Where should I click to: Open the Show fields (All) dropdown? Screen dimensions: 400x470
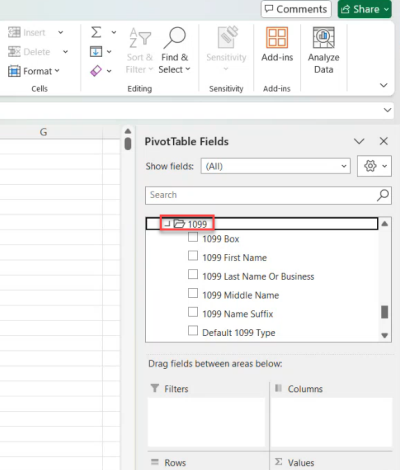276,166
